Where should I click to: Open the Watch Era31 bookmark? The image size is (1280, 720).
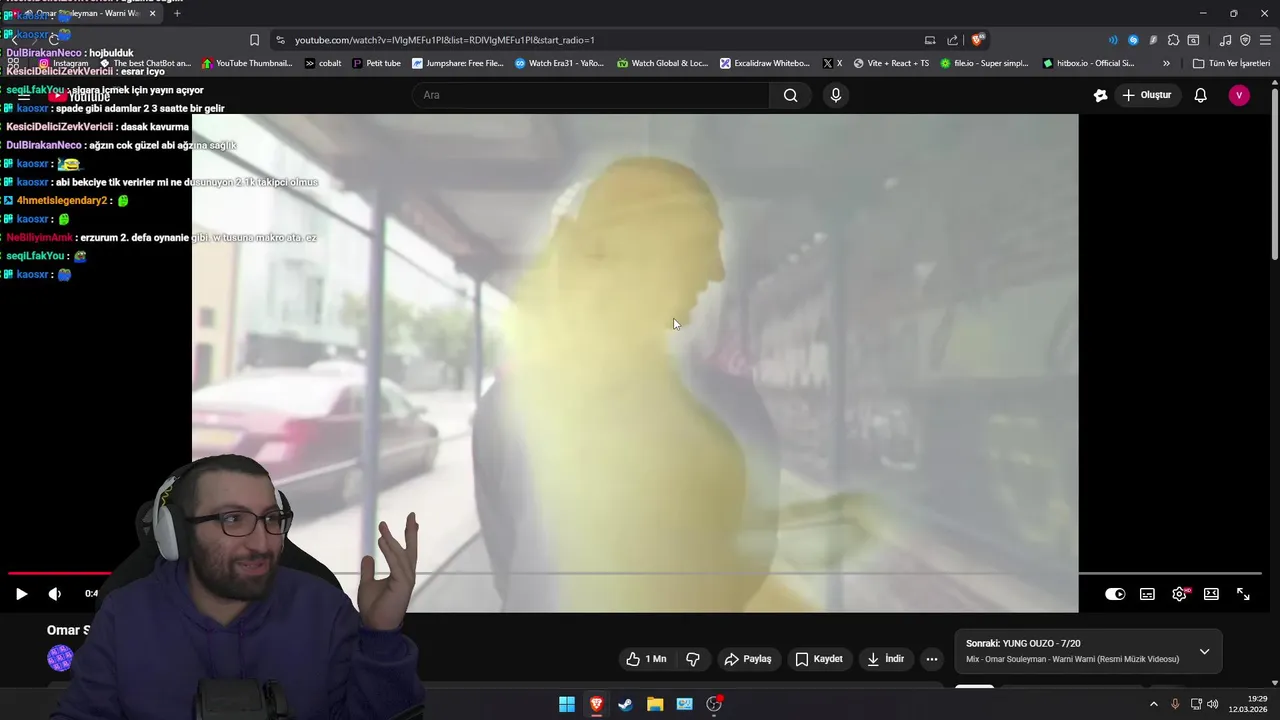559,63
